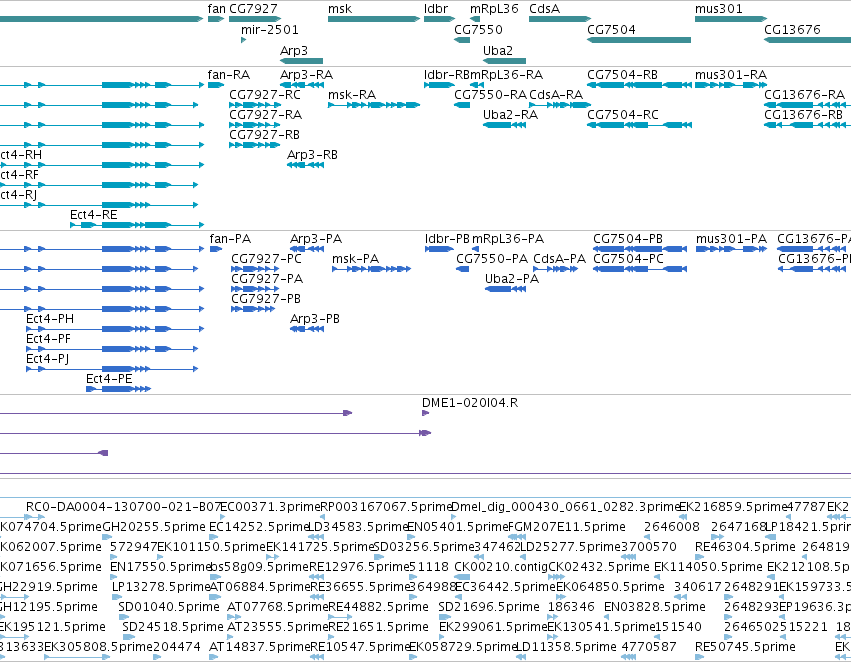Click the CG7927-PC protein label
851x662 pixels.
point(266,259)
